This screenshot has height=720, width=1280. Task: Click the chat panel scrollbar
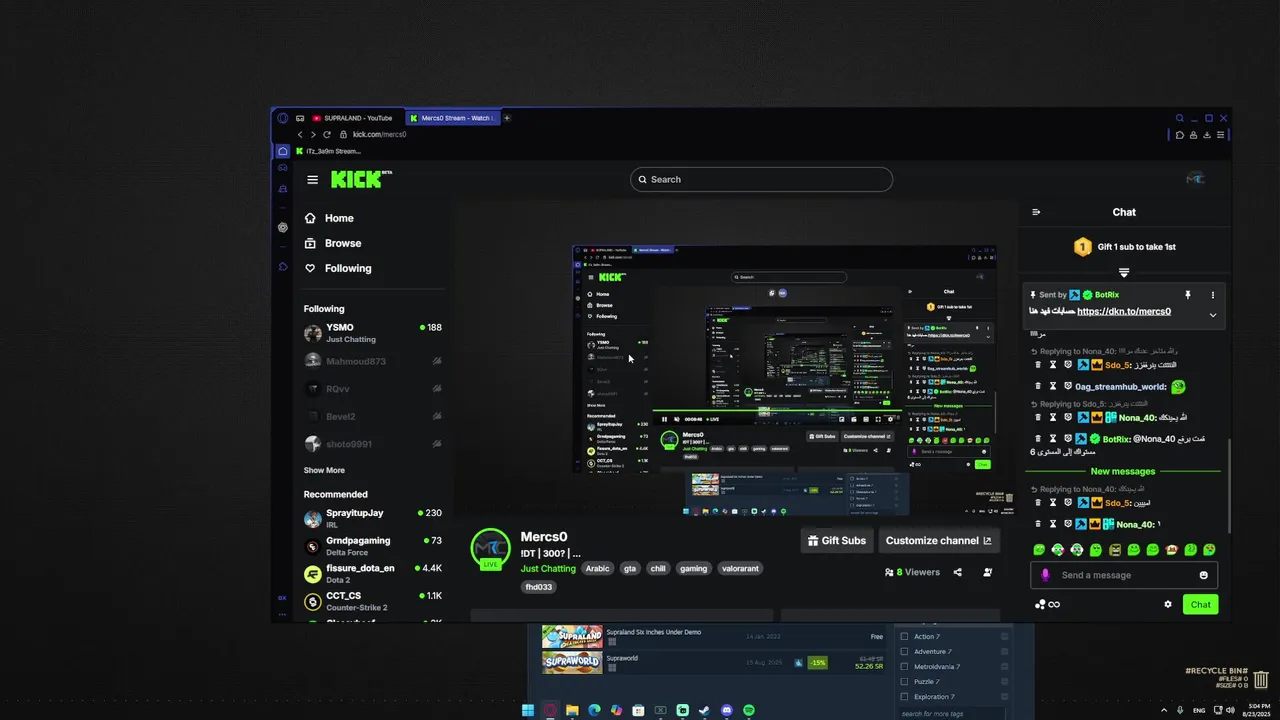tap(1229, 485)
